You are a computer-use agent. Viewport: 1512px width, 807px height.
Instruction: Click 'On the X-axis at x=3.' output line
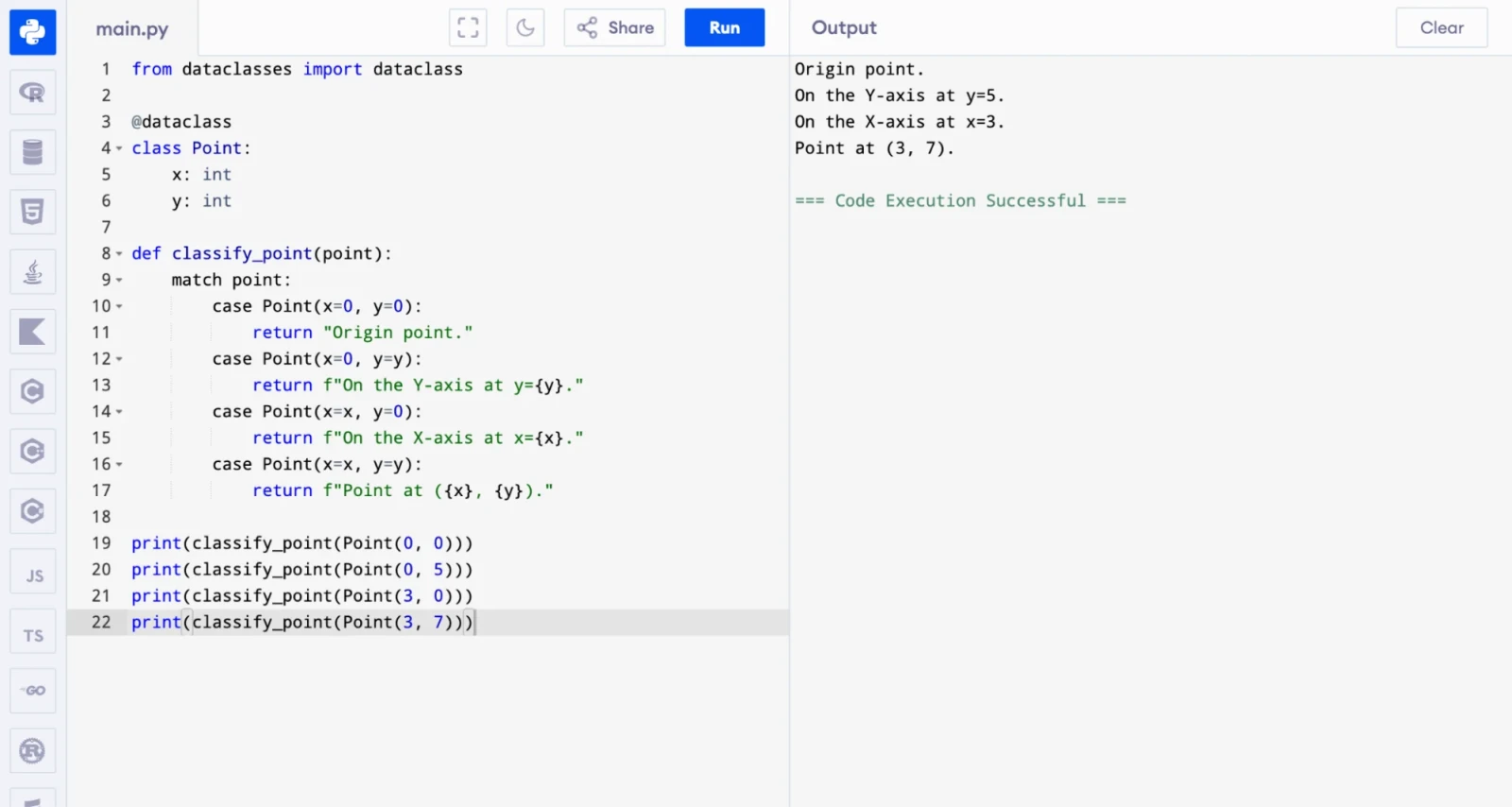pyautogui.click(x=900, y=122)
